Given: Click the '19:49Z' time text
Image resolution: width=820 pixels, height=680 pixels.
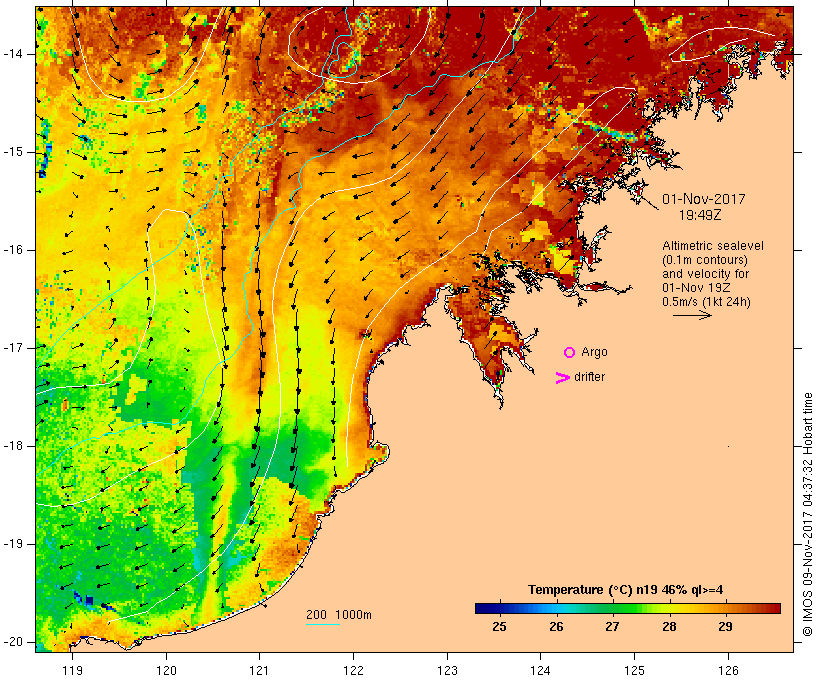Looking at the screenshot, I should [700, 215].
